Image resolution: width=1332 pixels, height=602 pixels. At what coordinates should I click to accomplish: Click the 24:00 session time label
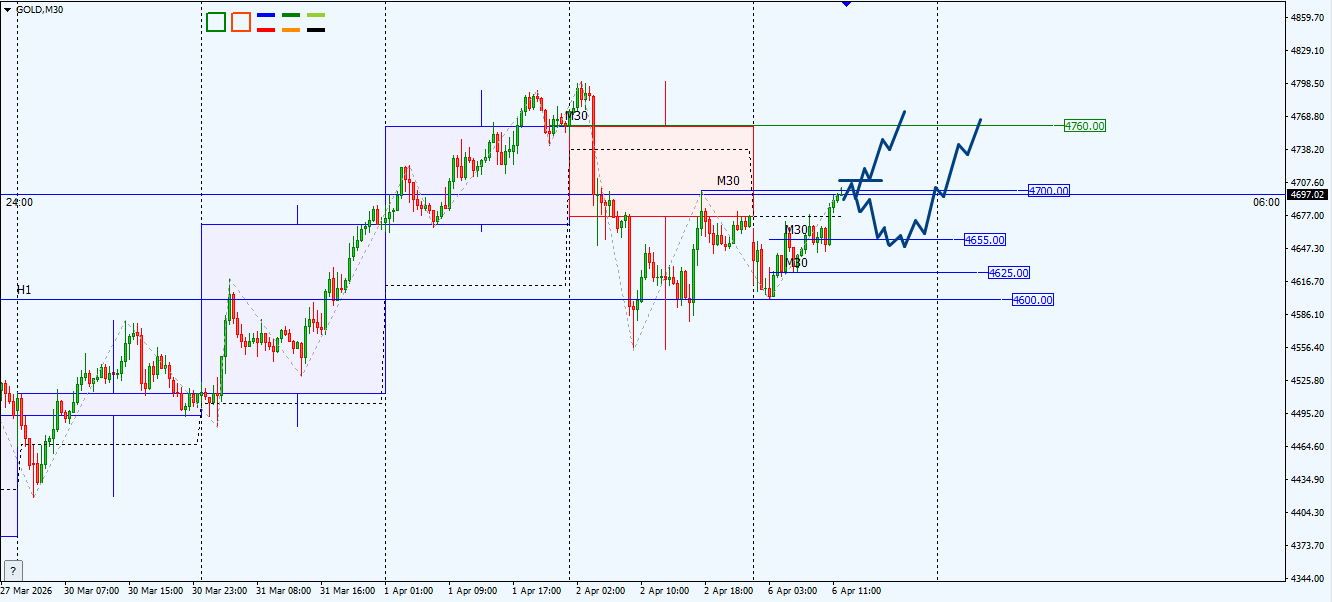(19, 202)
